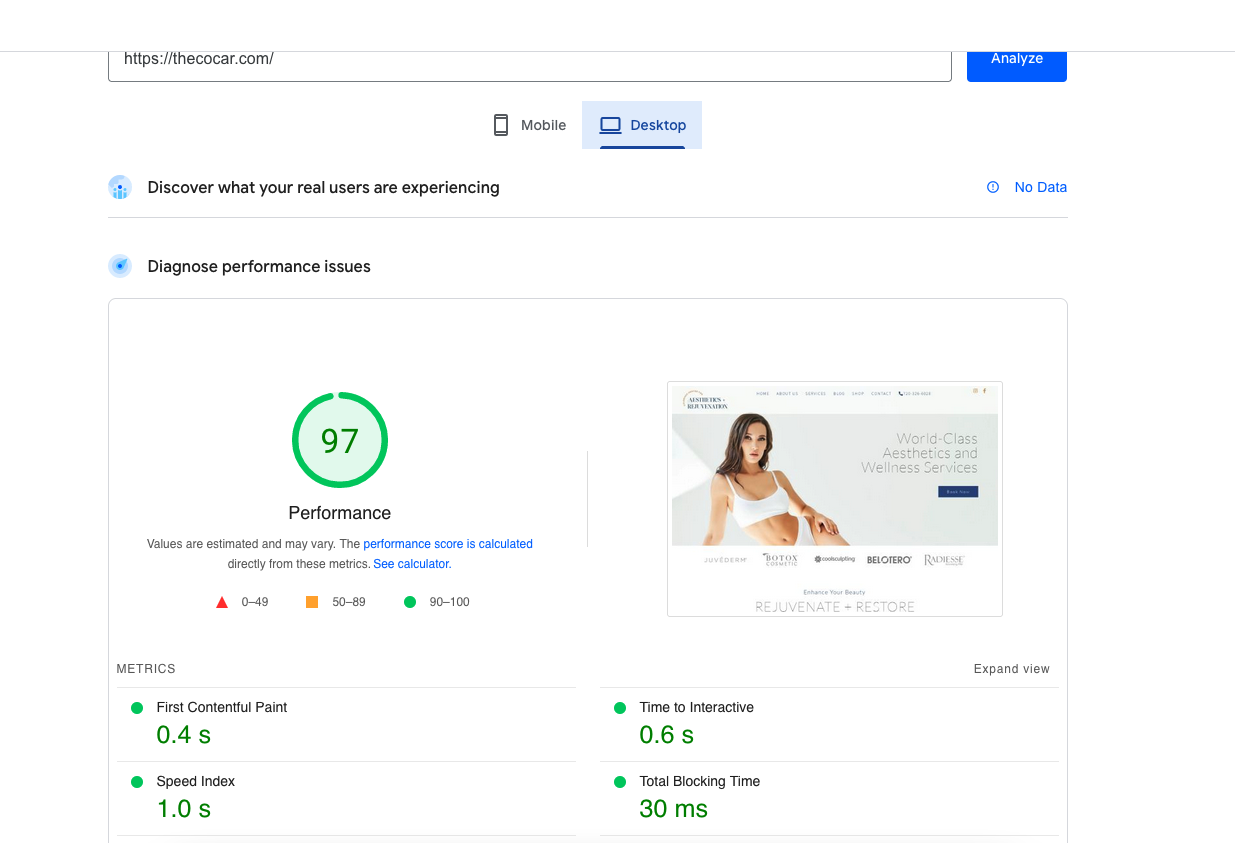Click the orange square 50–89 legend icon
Viewport: 1235px width, 843px height.
[x=312, y=602]
